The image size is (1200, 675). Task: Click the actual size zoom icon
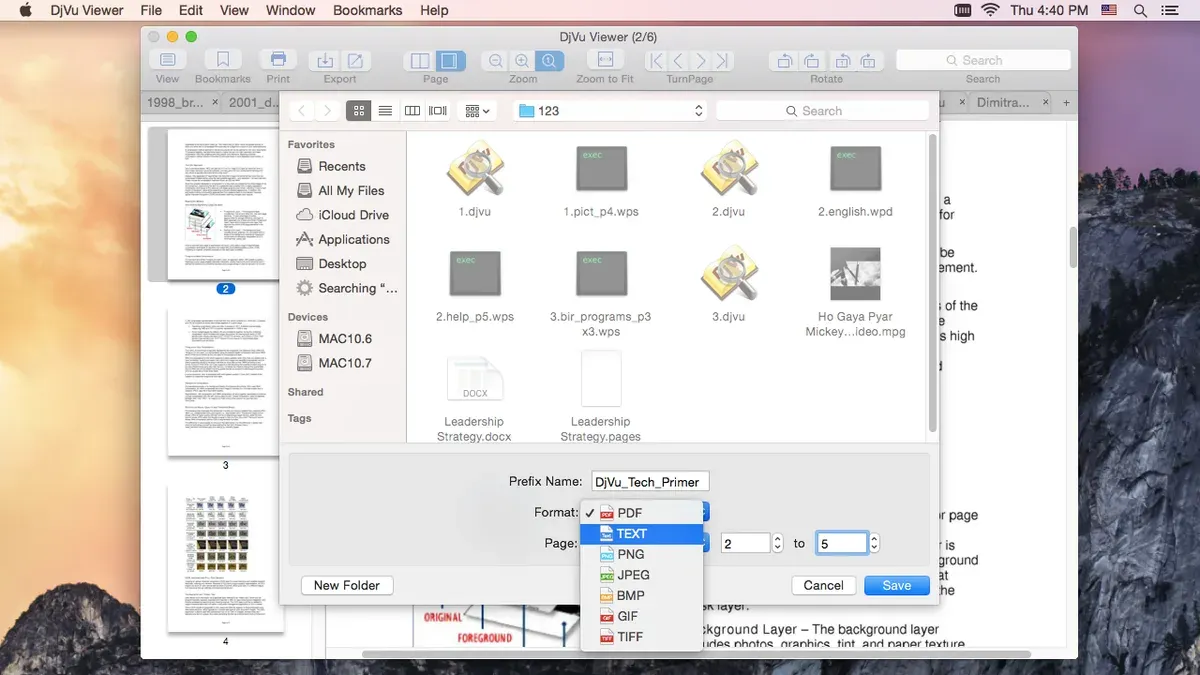click(x=549, y=61)
